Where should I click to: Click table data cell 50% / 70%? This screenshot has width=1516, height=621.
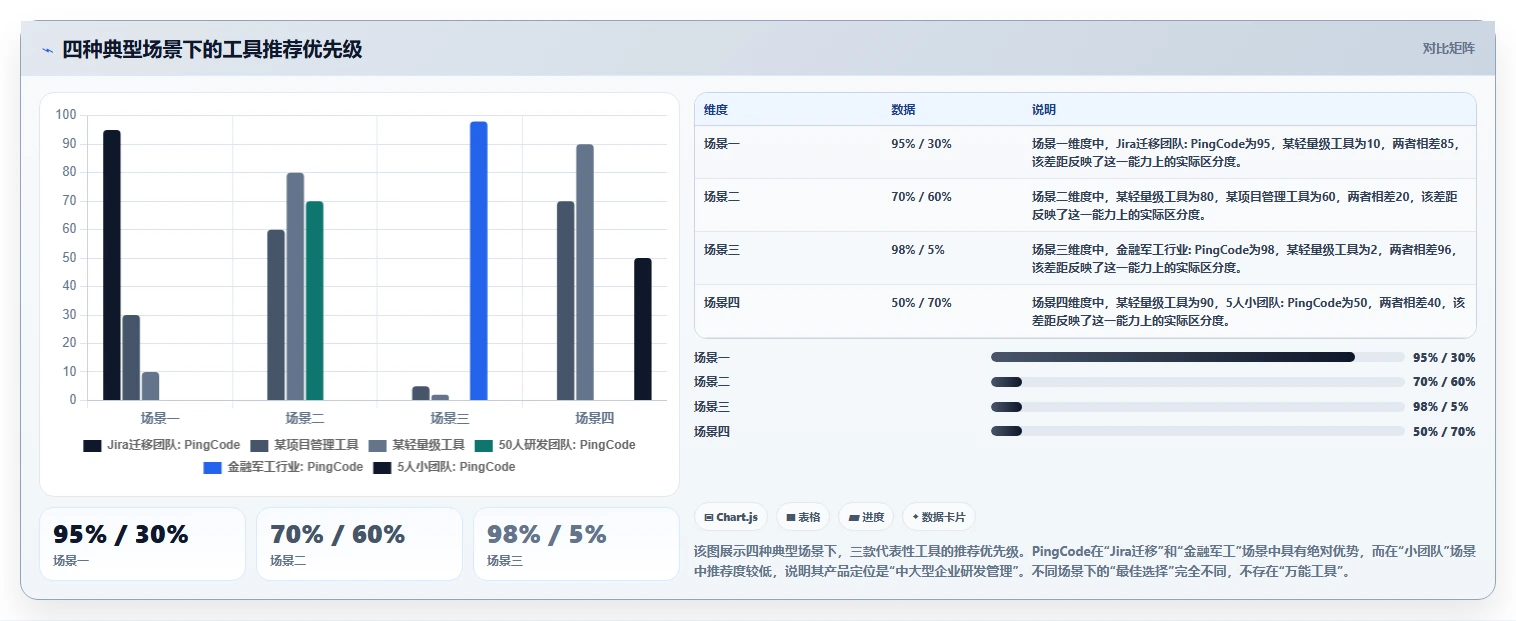921,303
